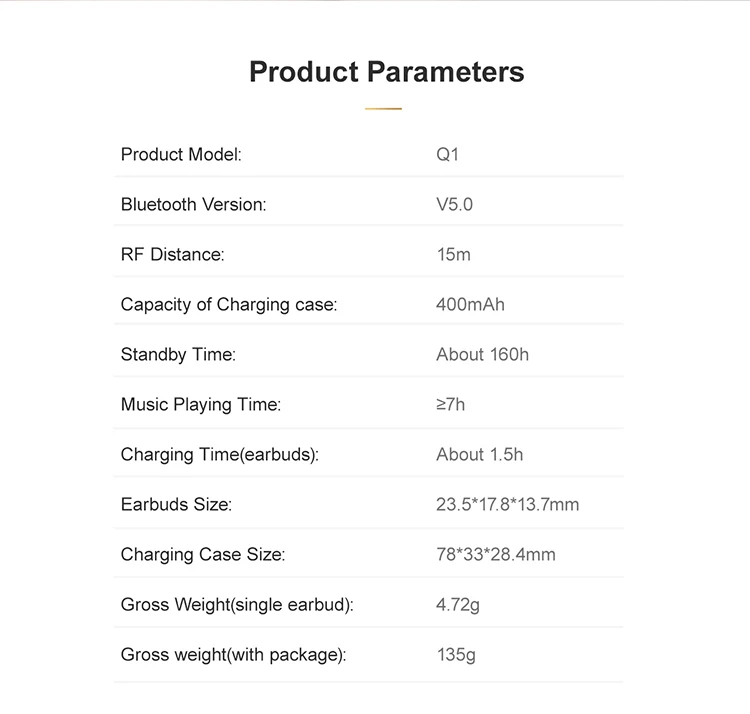Click the ≥7h playing time value
750x714 pixels.
(450, 405)
